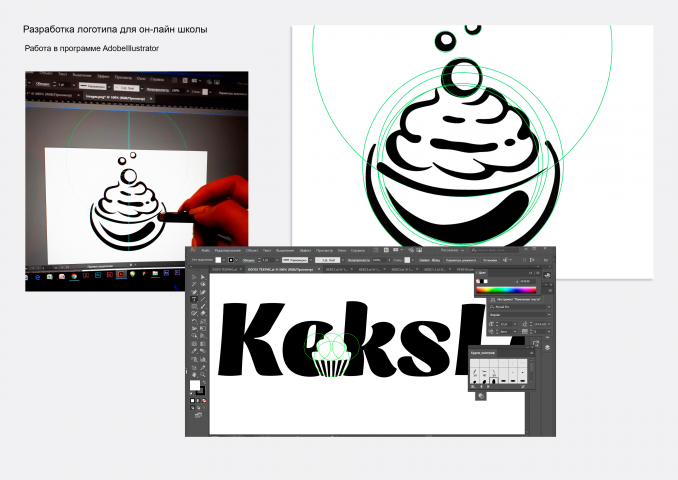Select the Free Transform tool
The image size is (678, 480).
(x=203, y=328)
